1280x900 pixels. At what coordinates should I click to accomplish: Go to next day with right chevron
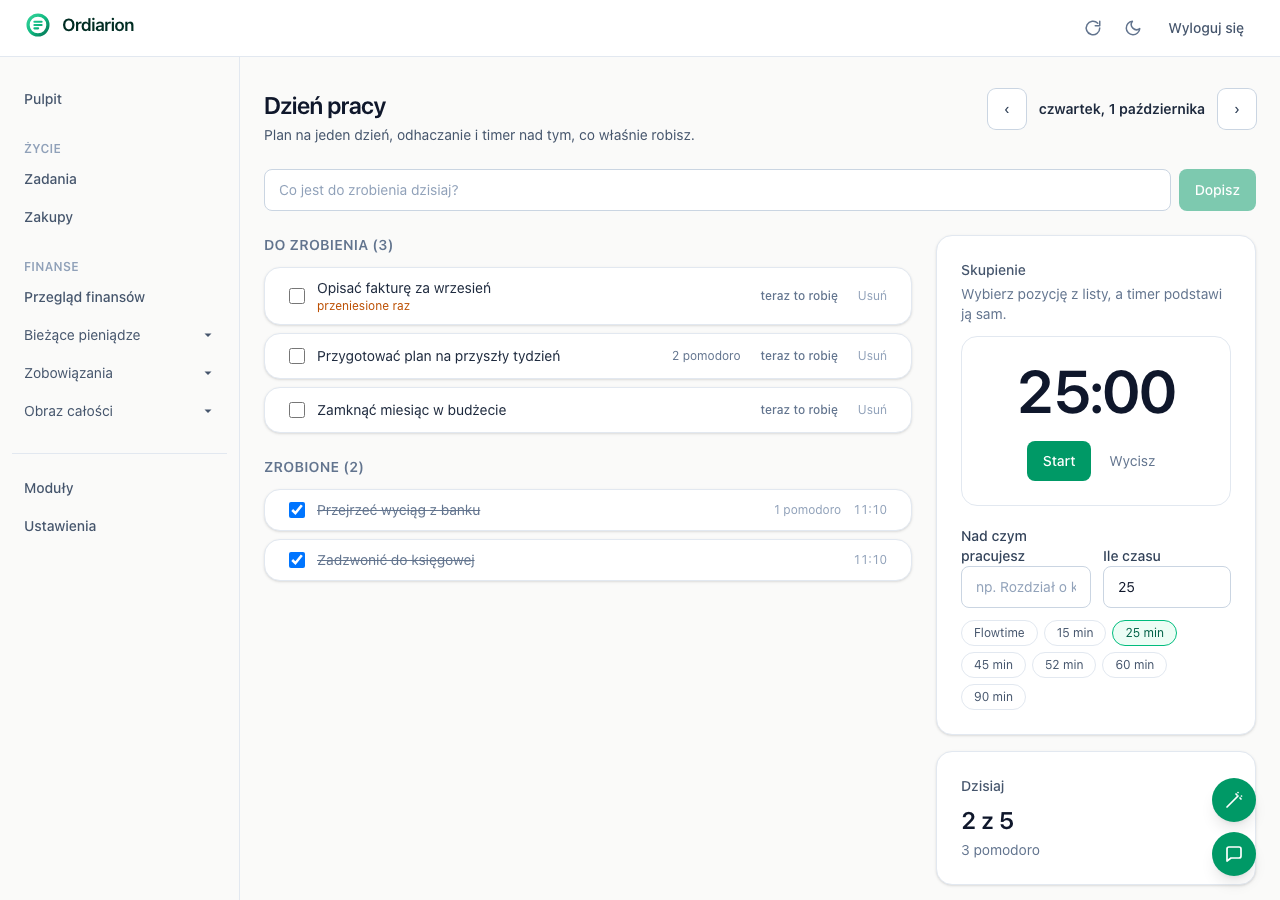(x=1237, y=109)
